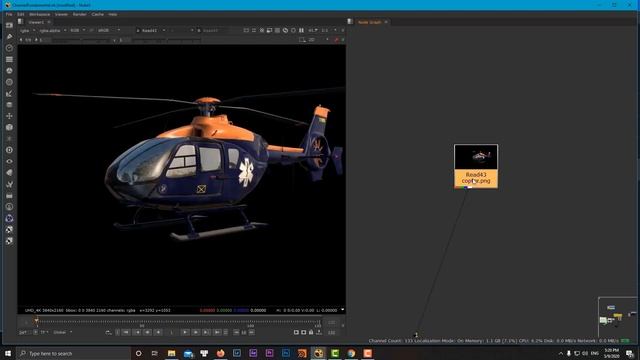Open the wipe/composite mode dropdown
This screenshot has width=640, height=360.
coord(182,31)
